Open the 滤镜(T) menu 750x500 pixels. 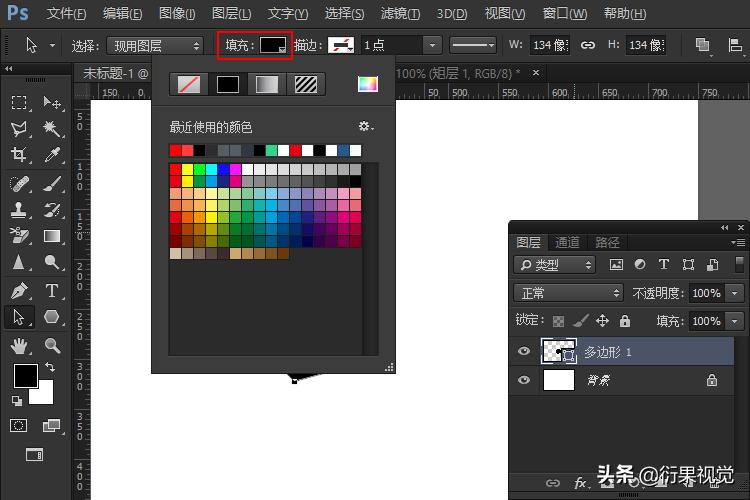point(401,14)
